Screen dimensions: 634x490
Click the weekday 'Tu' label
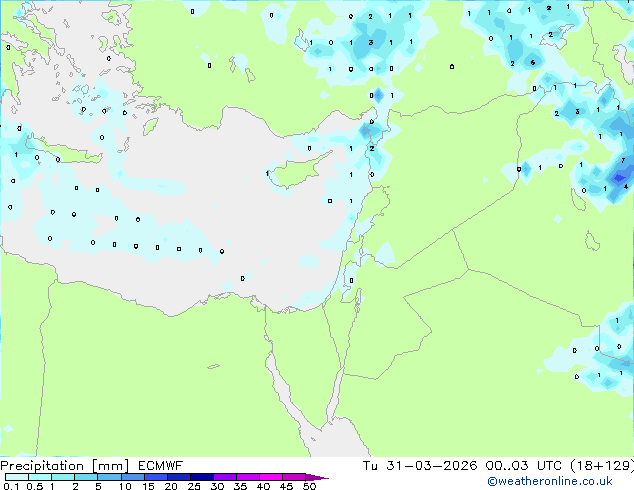tap(370, 466)
